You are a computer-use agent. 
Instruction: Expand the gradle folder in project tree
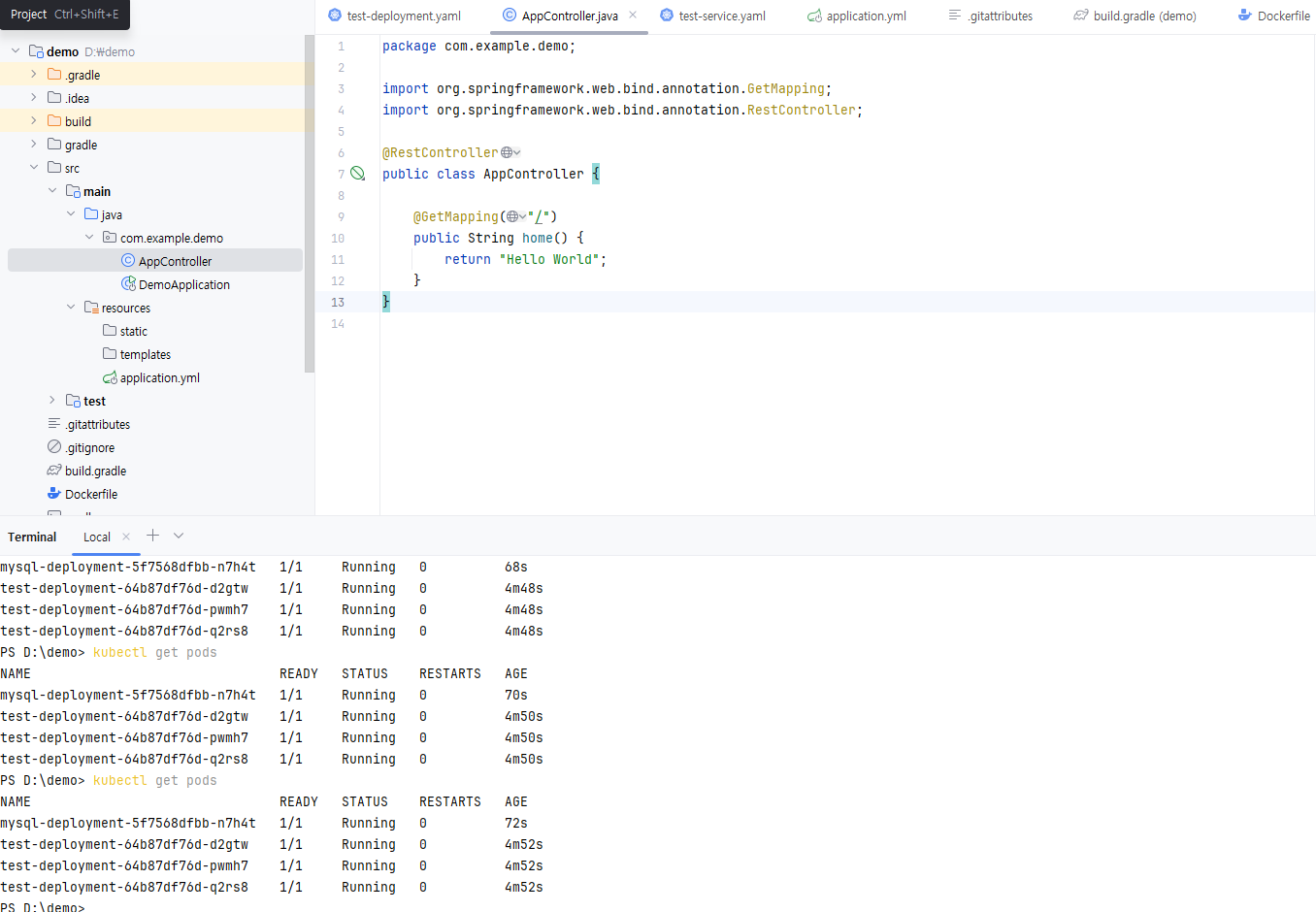point(34,144)
